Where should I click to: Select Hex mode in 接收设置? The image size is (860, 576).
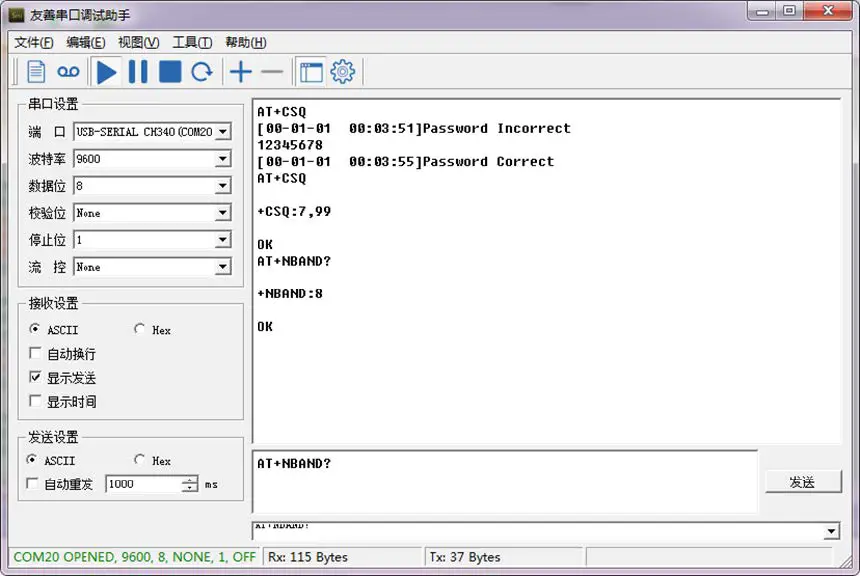140,330
